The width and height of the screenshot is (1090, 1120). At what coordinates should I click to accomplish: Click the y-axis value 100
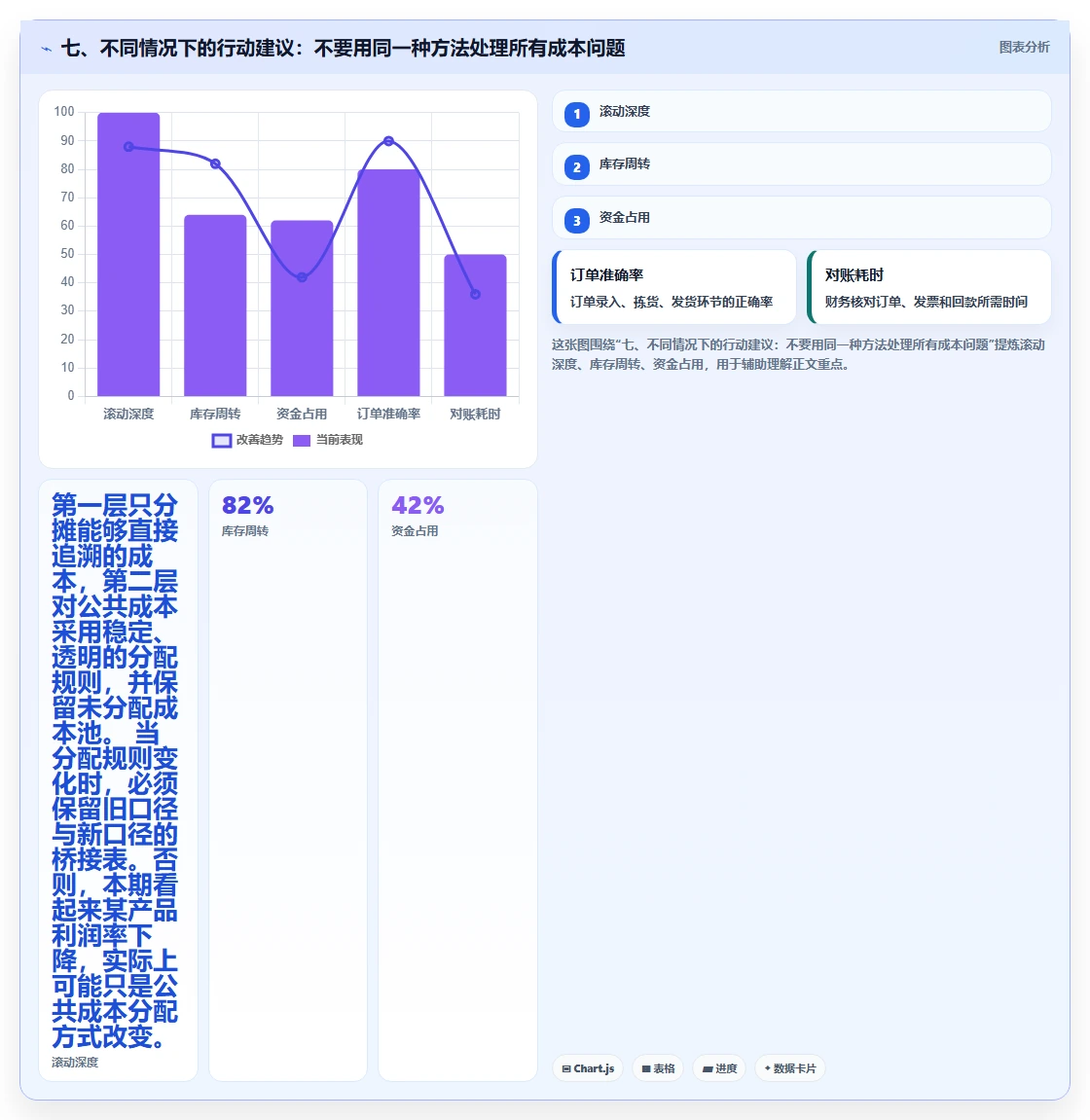(63, 112)
